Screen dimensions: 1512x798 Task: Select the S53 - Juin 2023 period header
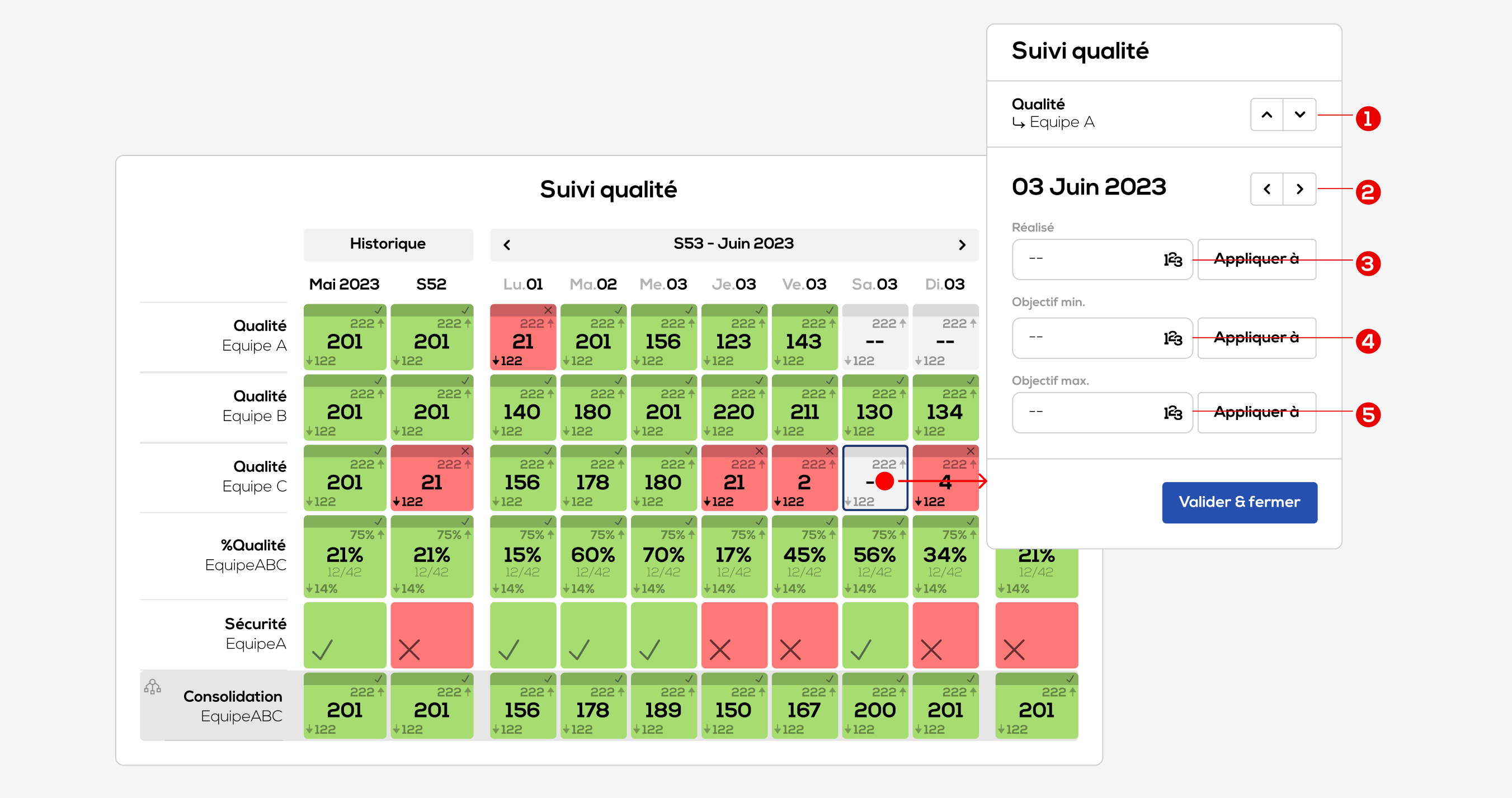pyautogui.click(x=733, y=244)
